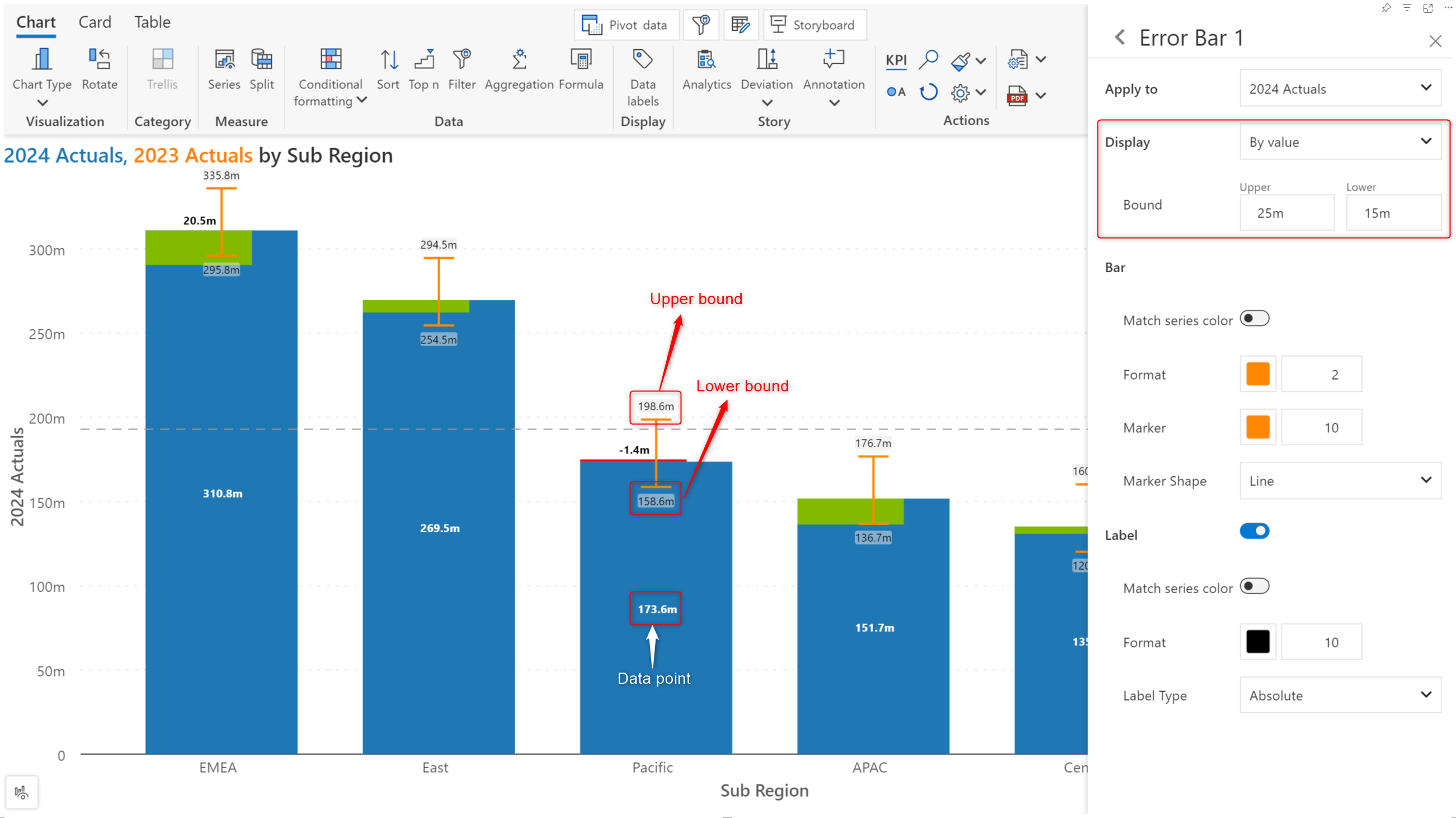The image size is (1456, 818).
Task: Click the PDF export icon
Action: click(x=1017, y=96)
